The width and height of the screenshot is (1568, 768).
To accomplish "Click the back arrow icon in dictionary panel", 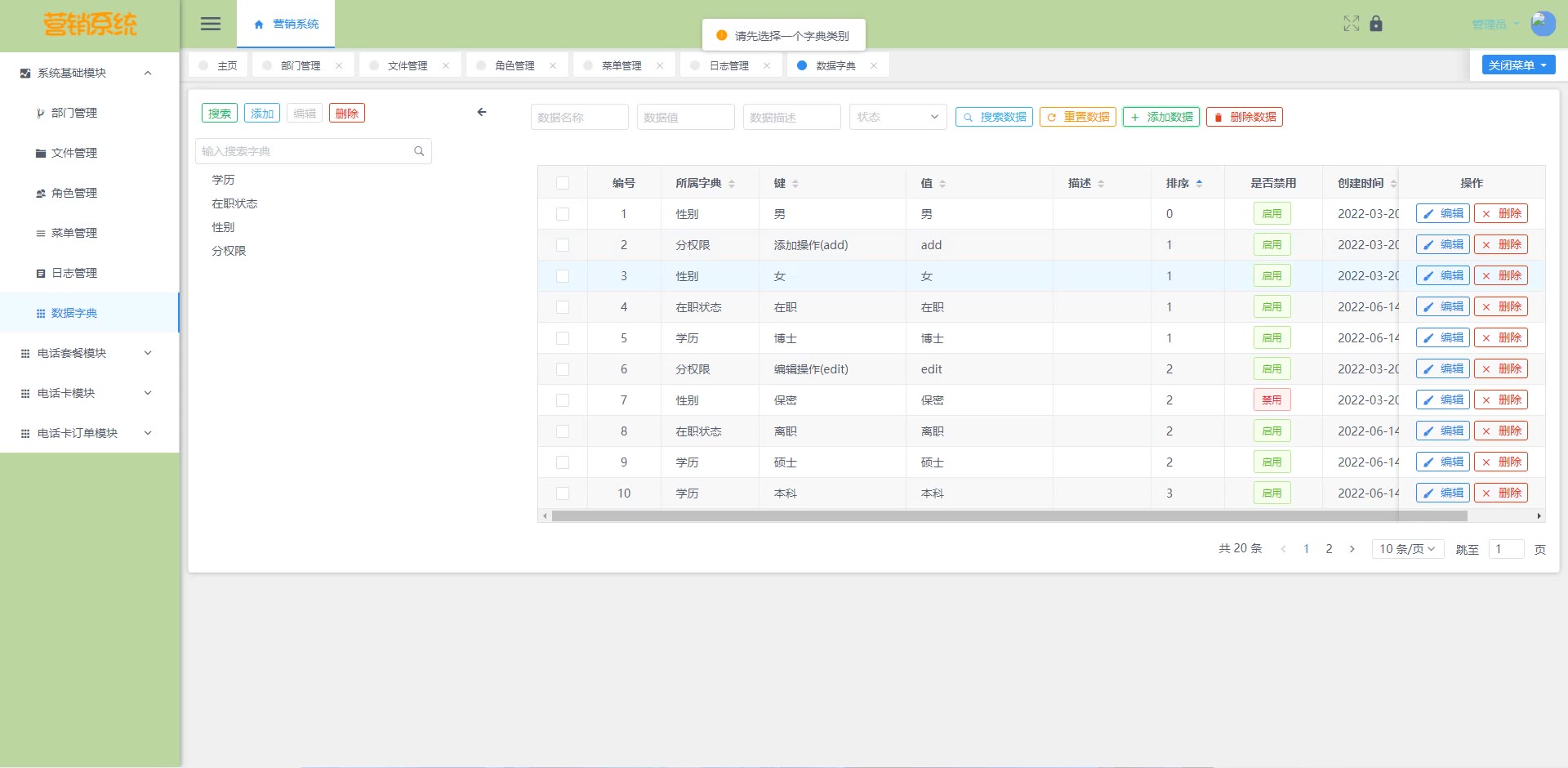I will (482, 112).
